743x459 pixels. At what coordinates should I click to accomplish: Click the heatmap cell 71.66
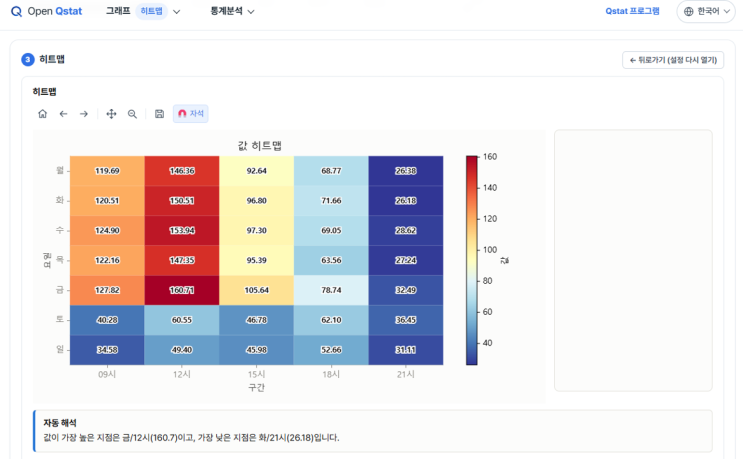pyautogui.click(x=331, y=200)
